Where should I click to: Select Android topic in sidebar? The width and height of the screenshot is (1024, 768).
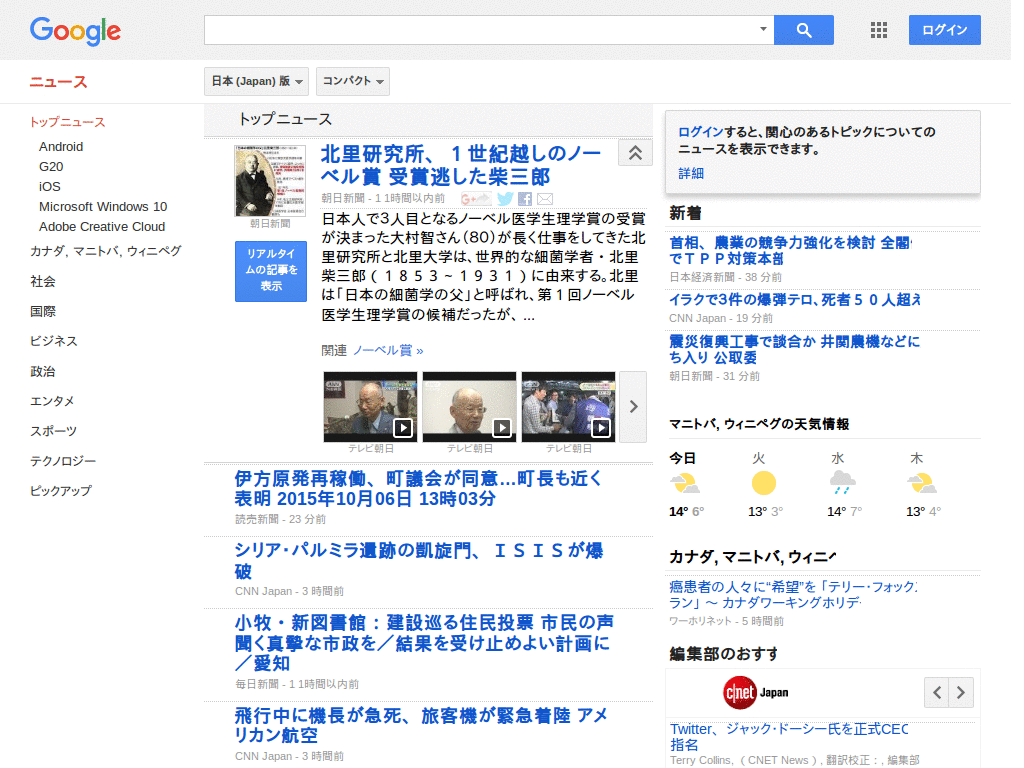coord(61,147)
